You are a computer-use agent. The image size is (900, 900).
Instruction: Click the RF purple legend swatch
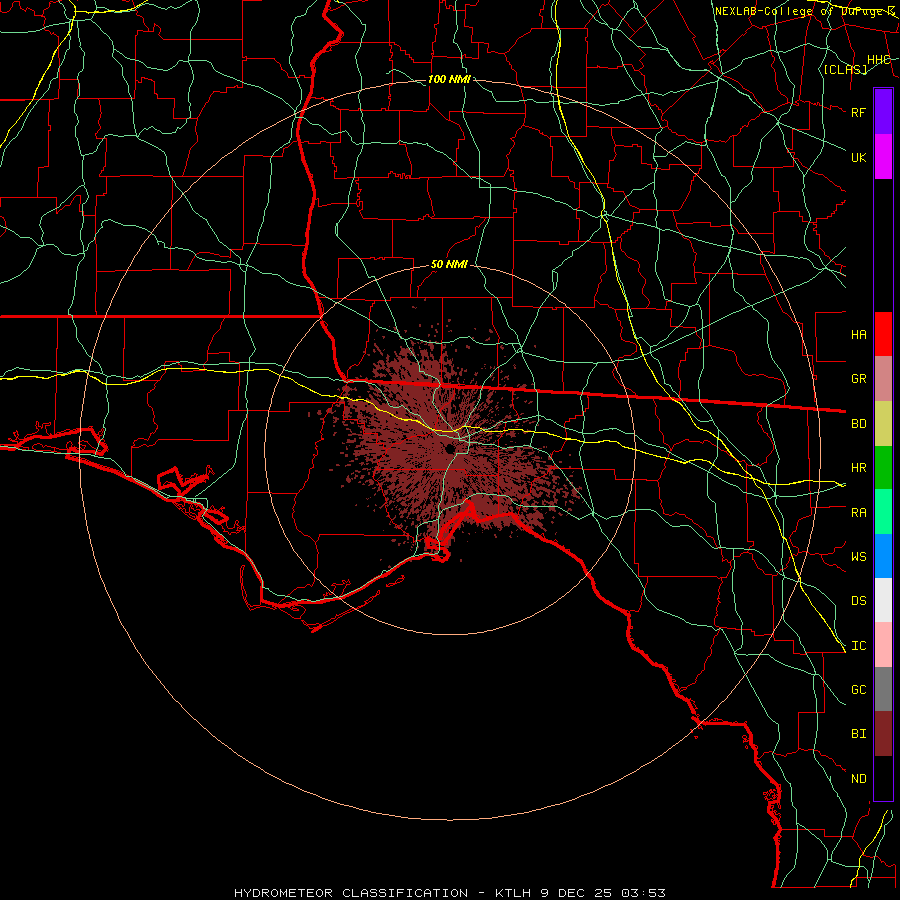click(x=883, y=112)
